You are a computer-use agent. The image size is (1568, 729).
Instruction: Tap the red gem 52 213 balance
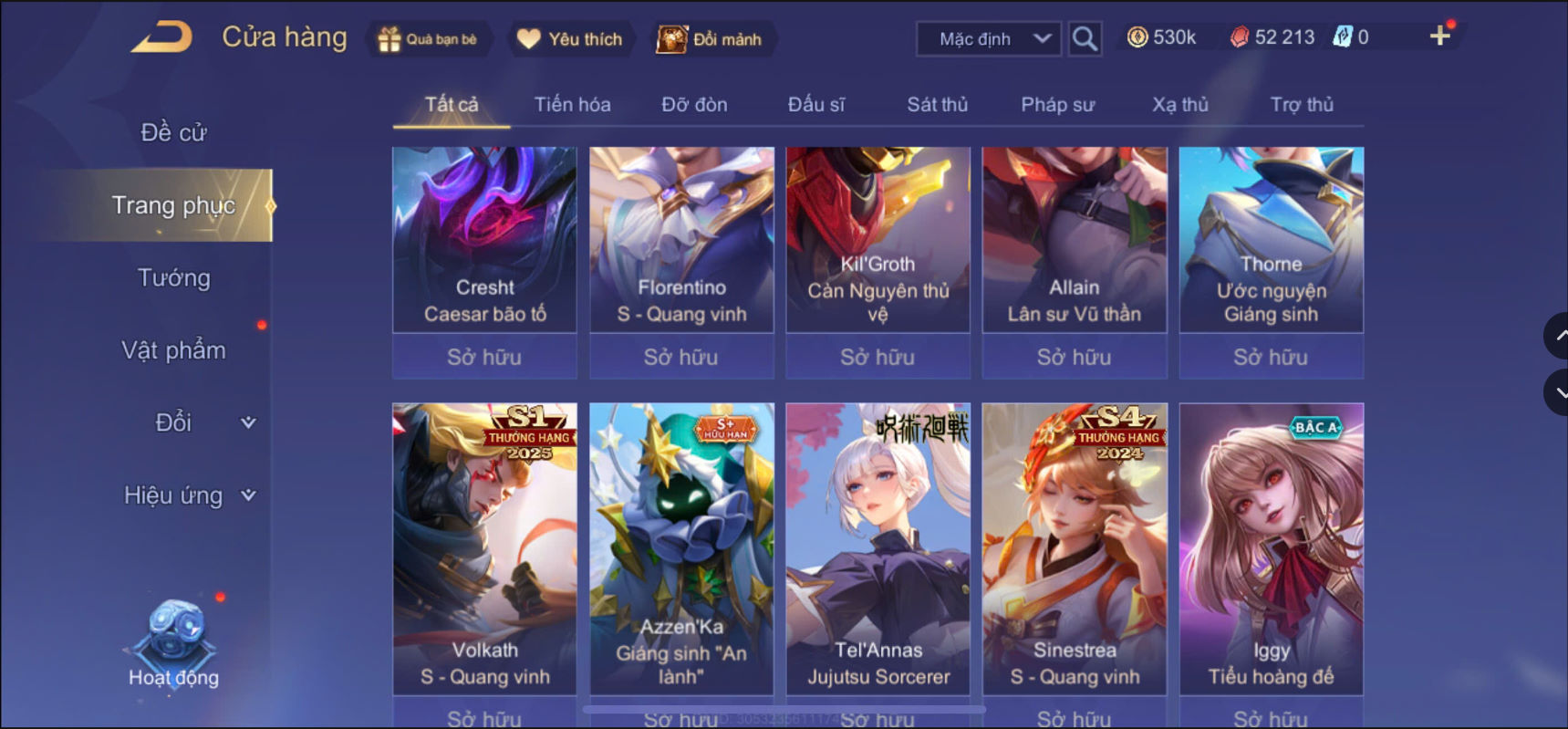(x=1272, y=37)
